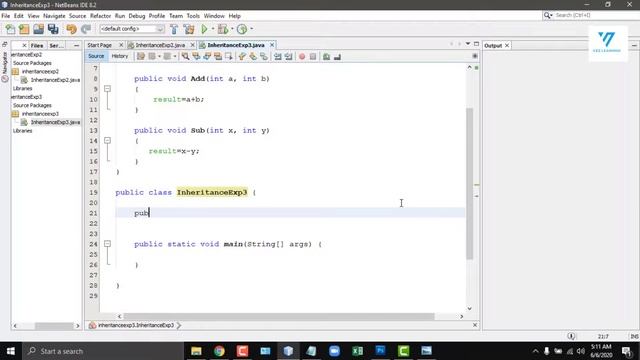
Task: Open the File menu
Action: pos(6,16)
